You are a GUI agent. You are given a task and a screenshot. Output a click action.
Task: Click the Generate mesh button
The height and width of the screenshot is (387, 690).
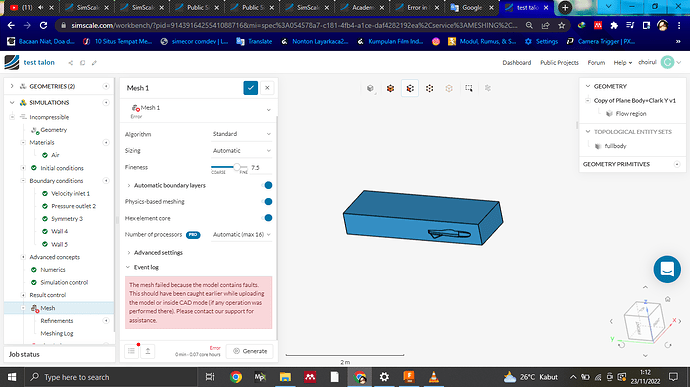(250, 351)
